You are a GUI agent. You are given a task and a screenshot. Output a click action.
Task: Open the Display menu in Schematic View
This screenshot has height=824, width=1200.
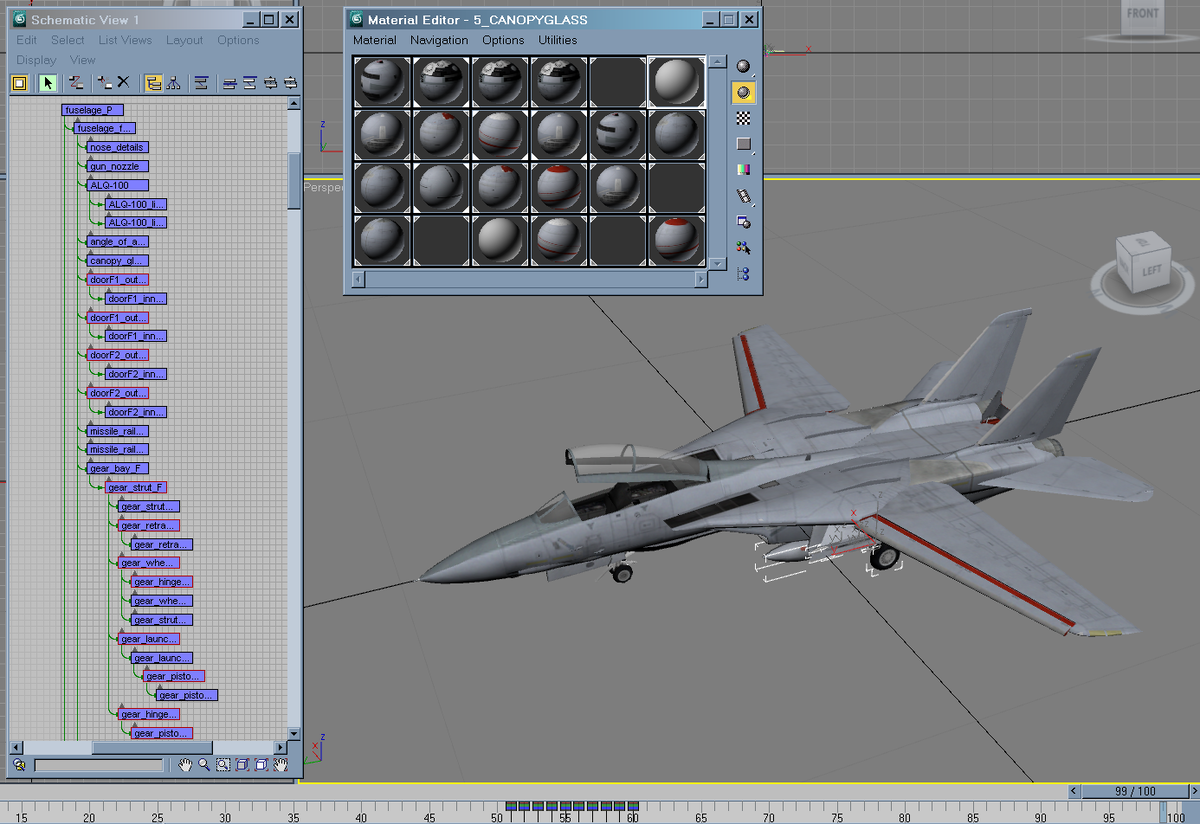[36, 60]
